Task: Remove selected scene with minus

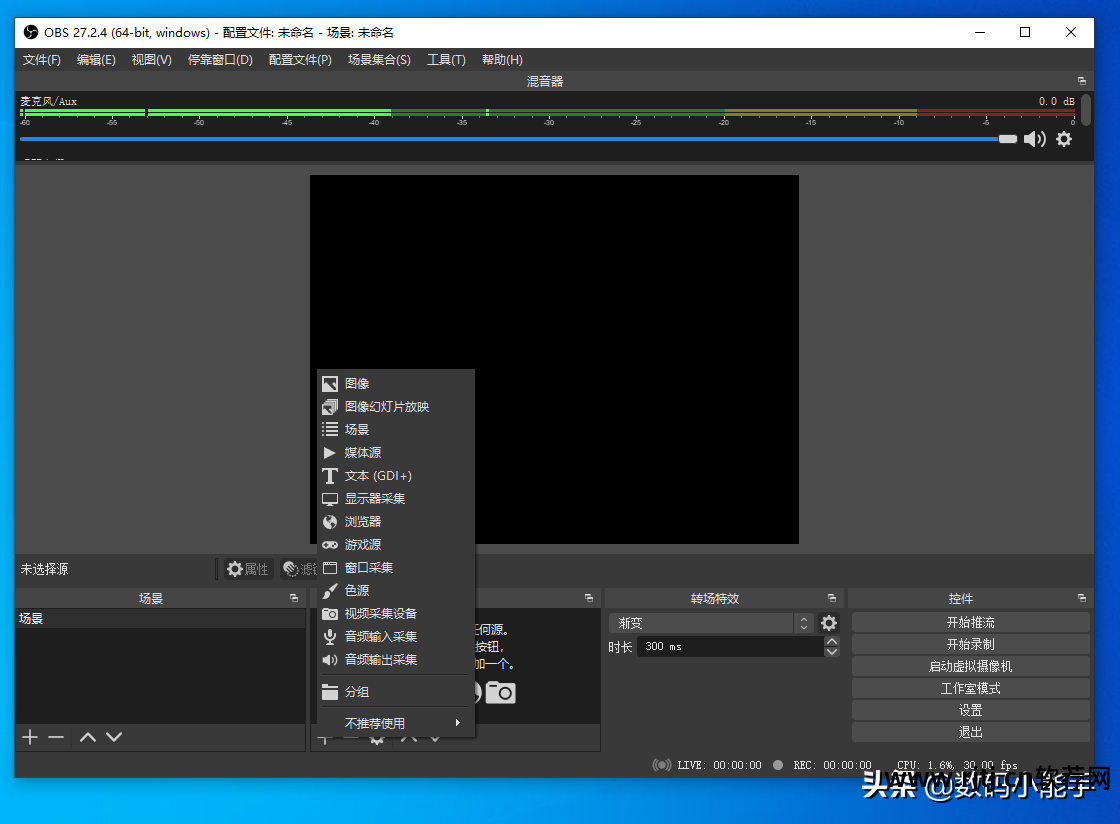Action: (56, 737)
